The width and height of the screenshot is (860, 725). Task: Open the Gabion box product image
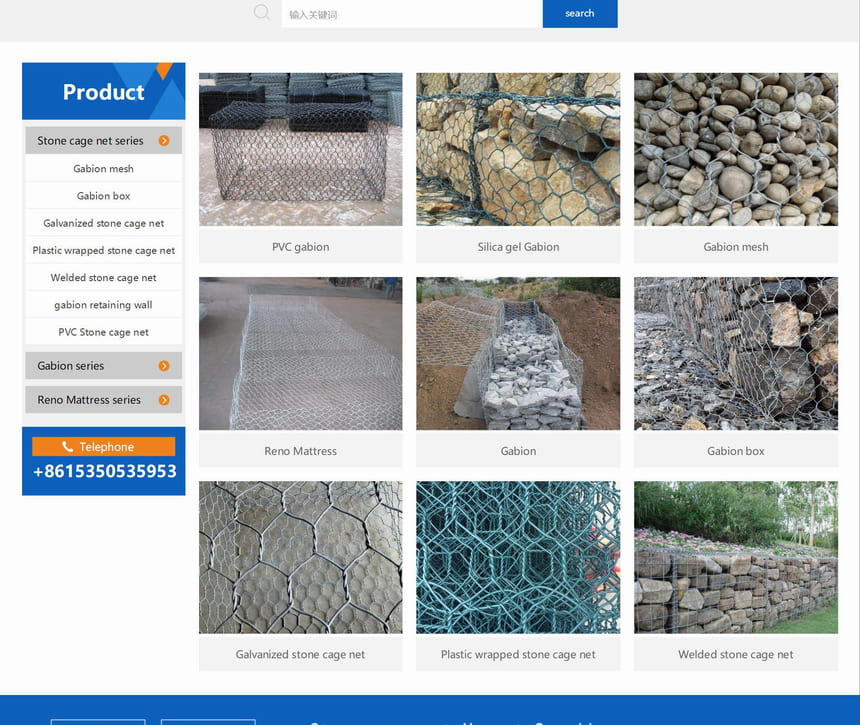click(x=735, y=353)
